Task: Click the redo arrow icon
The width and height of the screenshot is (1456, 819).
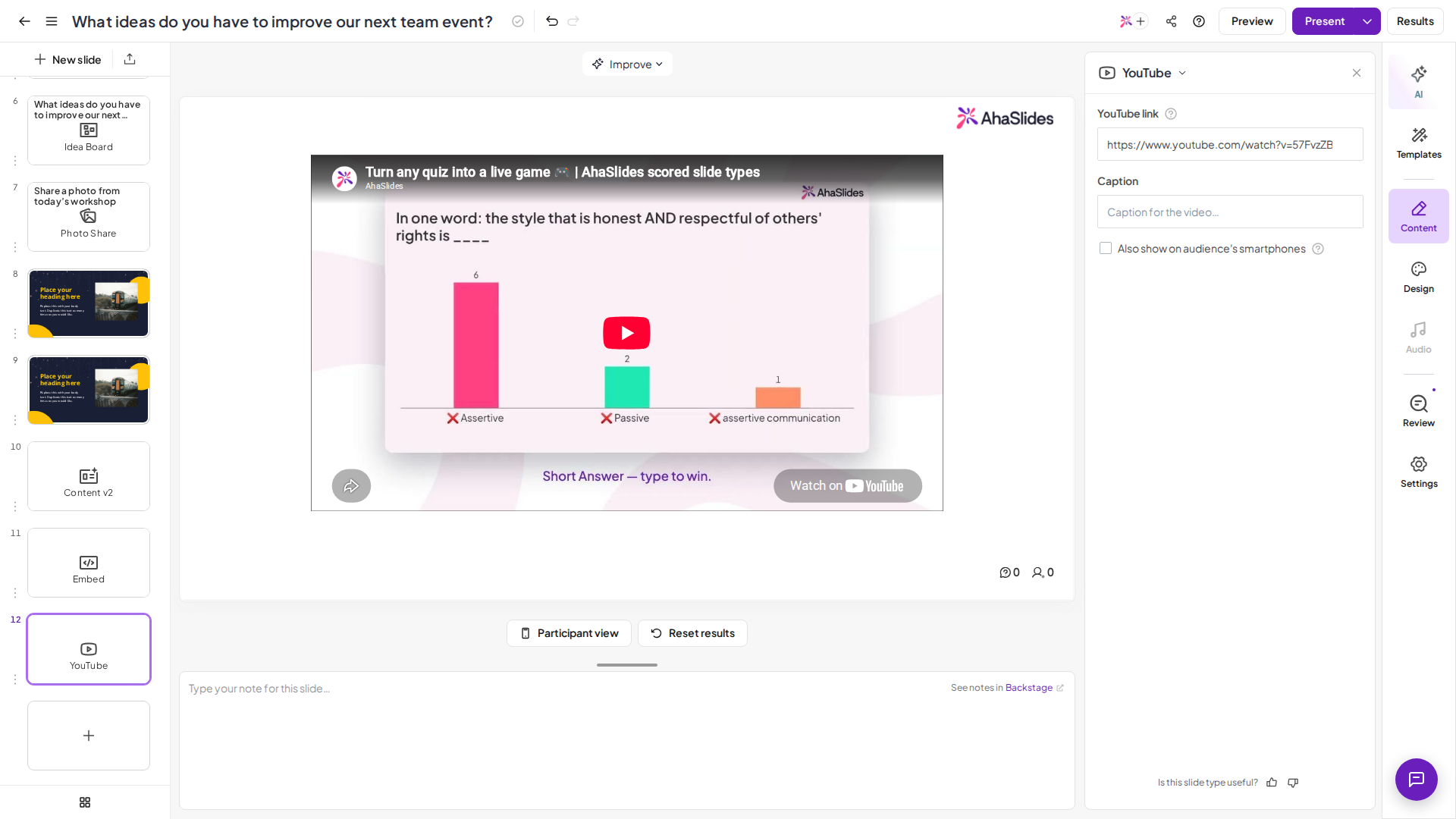Action: 573,21
